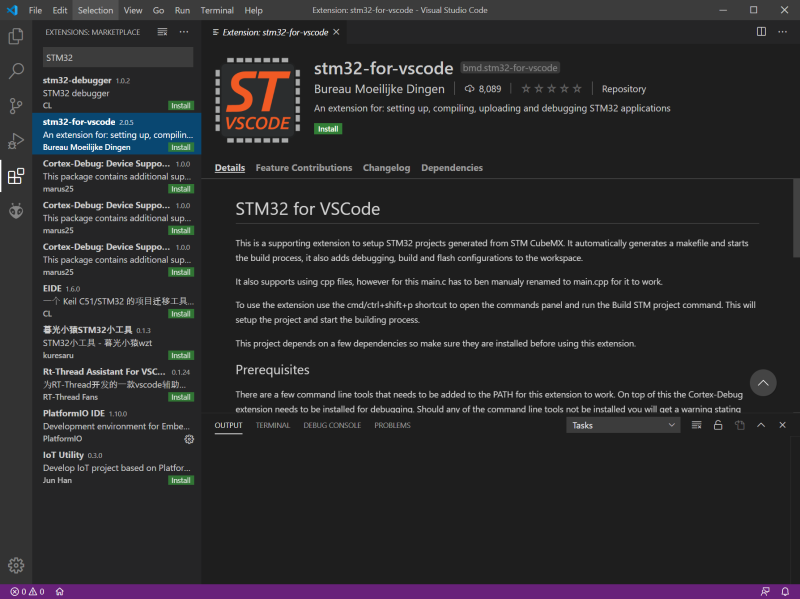Clear the Output panel contents
The image size is (800, 599).
(697, 424)
